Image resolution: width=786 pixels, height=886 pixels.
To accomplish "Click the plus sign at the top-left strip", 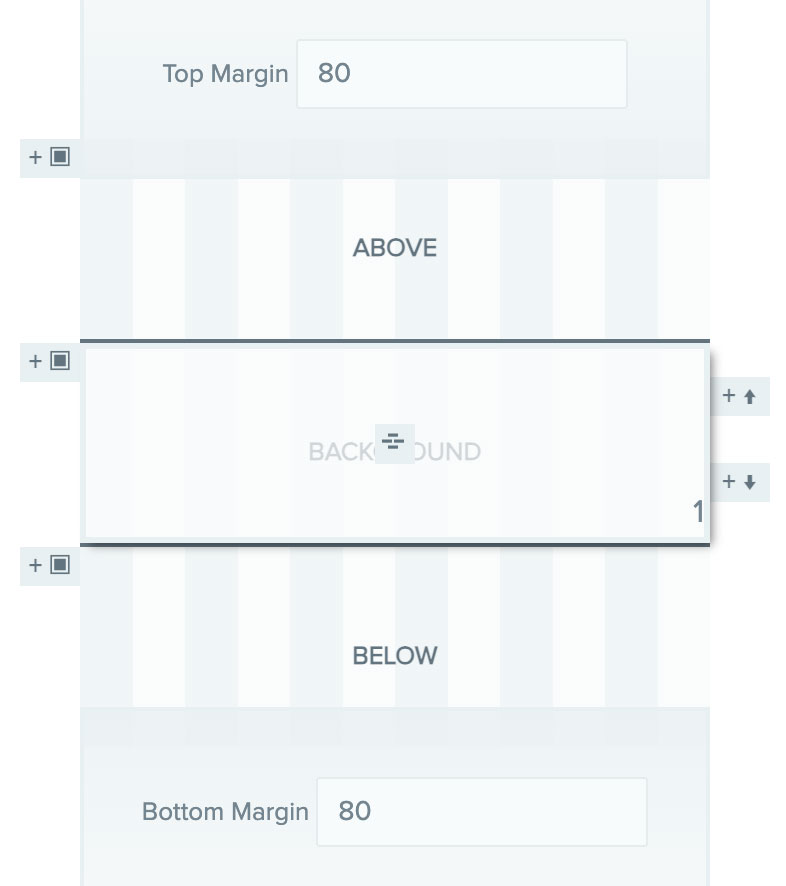I will click(36, 157).
